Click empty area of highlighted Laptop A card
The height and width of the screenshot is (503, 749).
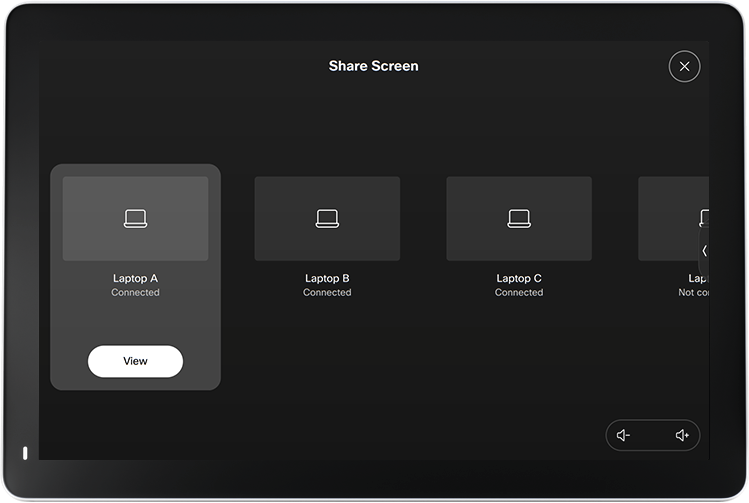click(x=136, y=322)
